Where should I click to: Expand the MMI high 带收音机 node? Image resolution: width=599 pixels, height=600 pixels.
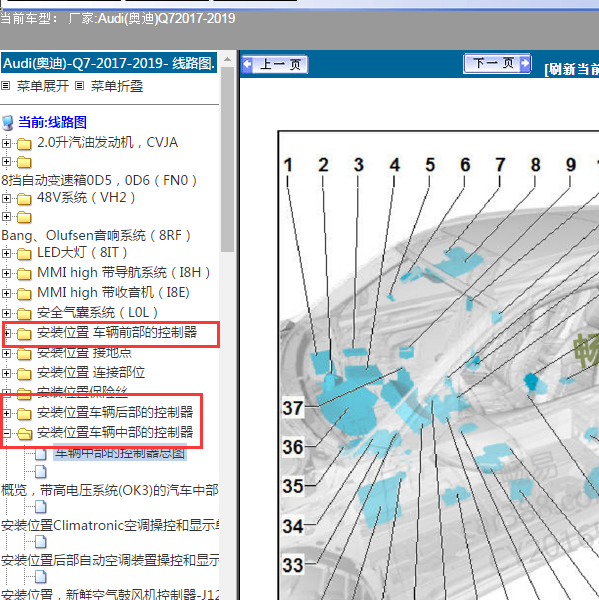tap(6, 293)
